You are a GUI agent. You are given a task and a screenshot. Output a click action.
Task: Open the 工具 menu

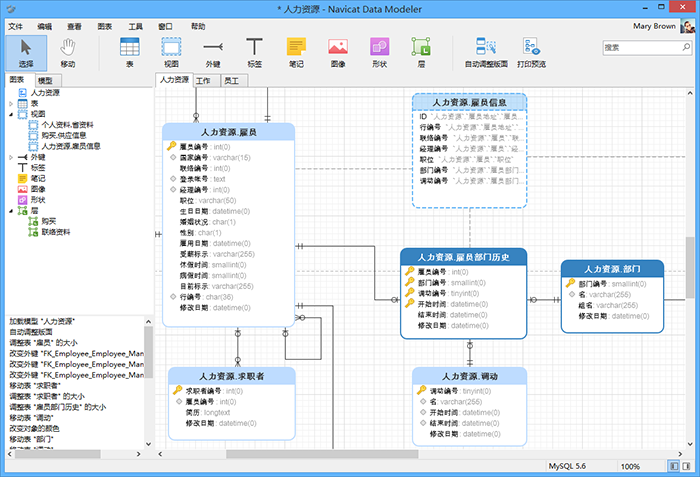click(135, 26)
